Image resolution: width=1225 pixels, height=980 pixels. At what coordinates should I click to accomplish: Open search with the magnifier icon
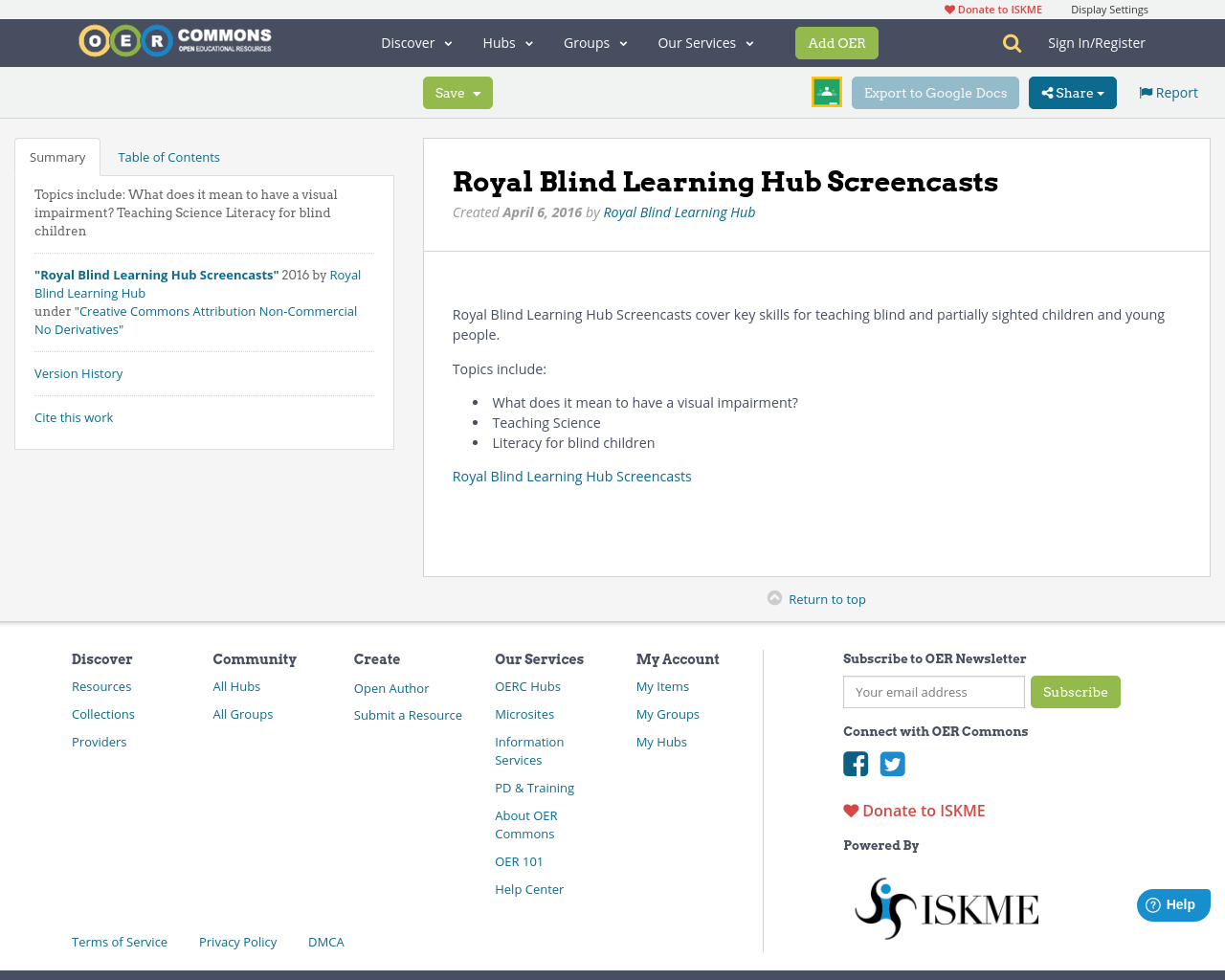point(1012,43)
